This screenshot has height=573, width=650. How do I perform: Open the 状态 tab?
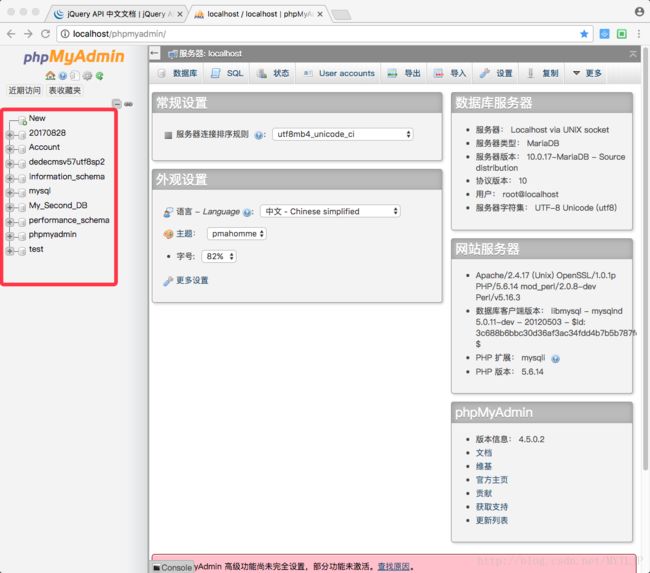coord(273,73)
